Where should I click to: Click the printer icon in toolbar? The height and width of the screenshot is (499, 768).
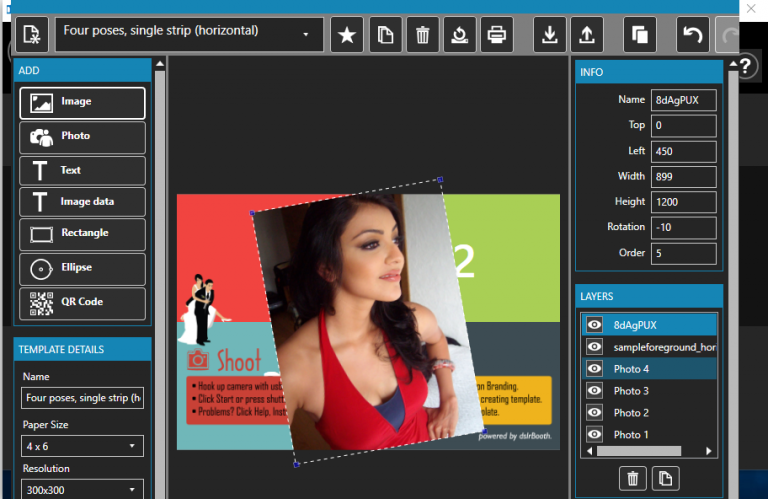497,34
